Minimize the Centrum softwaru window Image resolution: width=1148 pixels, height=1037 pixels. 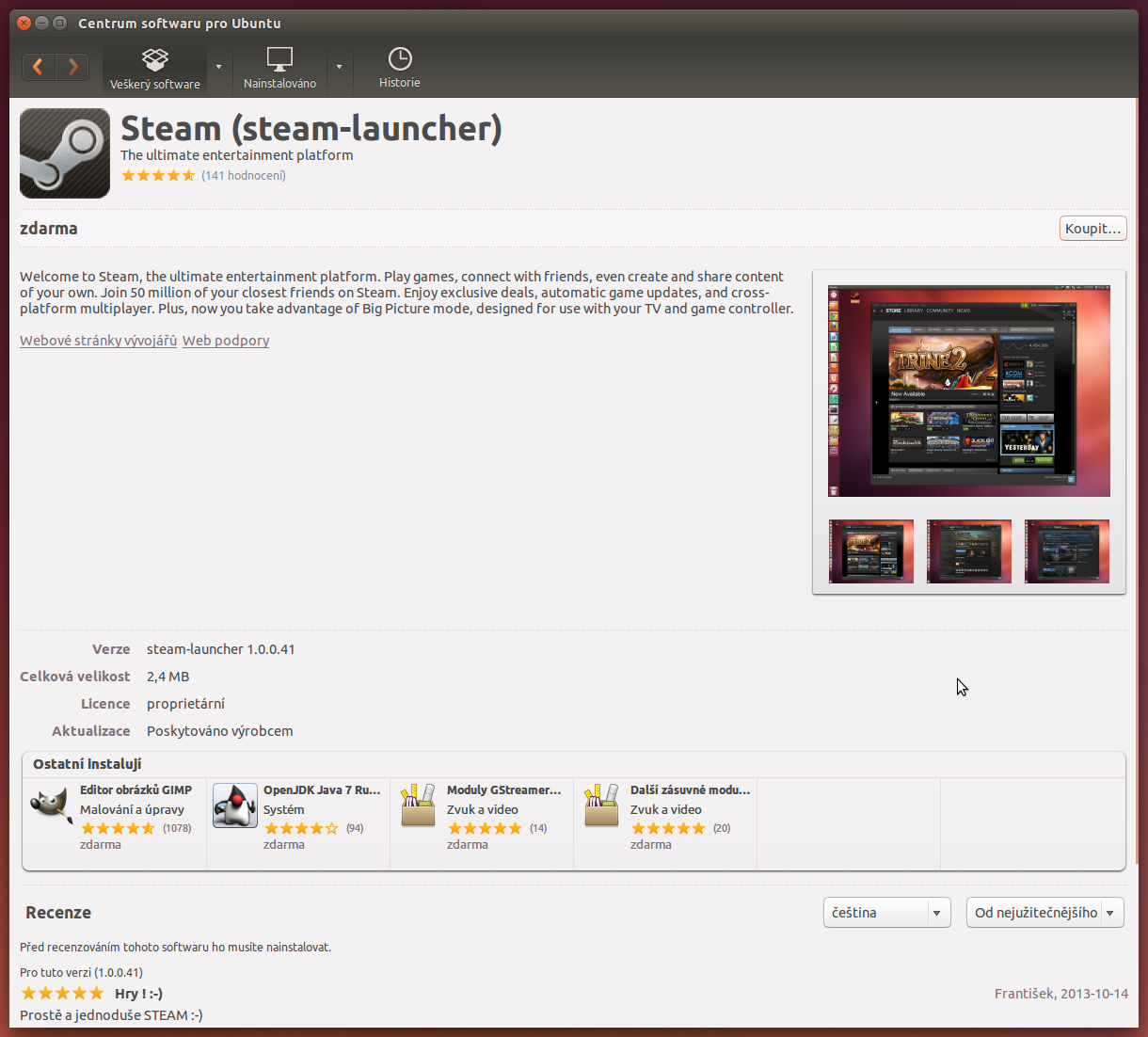click(42, 23)
